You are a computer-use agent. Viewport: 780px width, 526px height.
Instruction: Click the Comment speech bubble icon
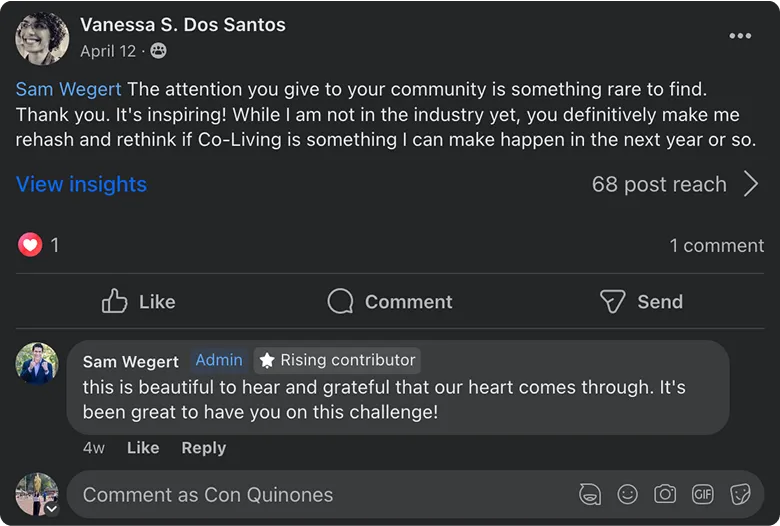click(x=341, y=301)
